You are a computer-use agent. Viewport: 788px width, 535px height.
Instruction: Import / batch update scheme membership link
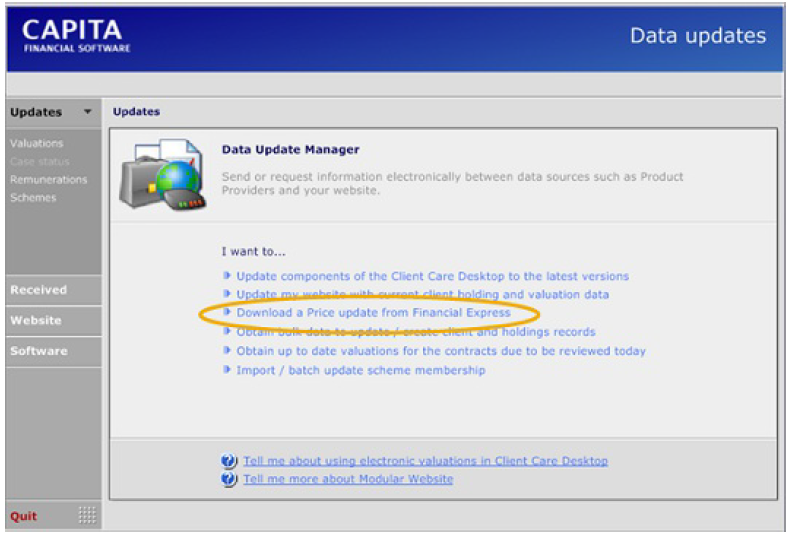pos(361,370)
